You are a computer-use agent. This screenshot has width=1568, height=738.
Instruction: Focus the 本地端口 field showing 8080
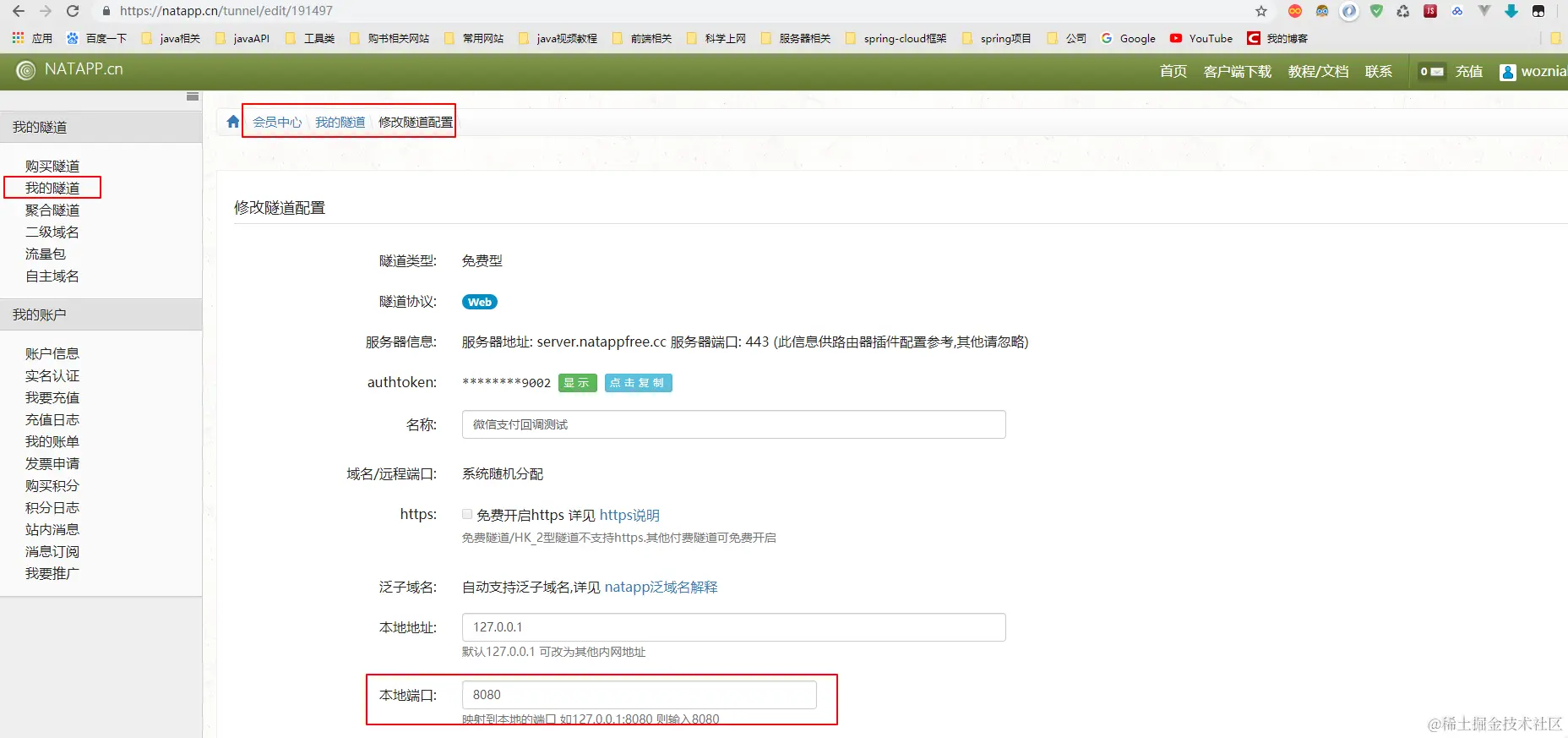[x=639, y=695]
